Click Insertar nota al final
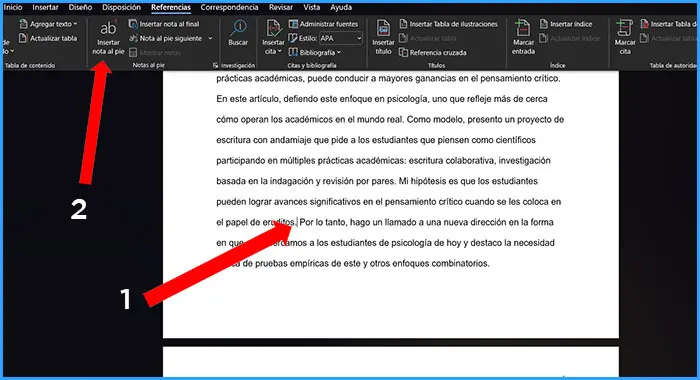 (164, 24)
